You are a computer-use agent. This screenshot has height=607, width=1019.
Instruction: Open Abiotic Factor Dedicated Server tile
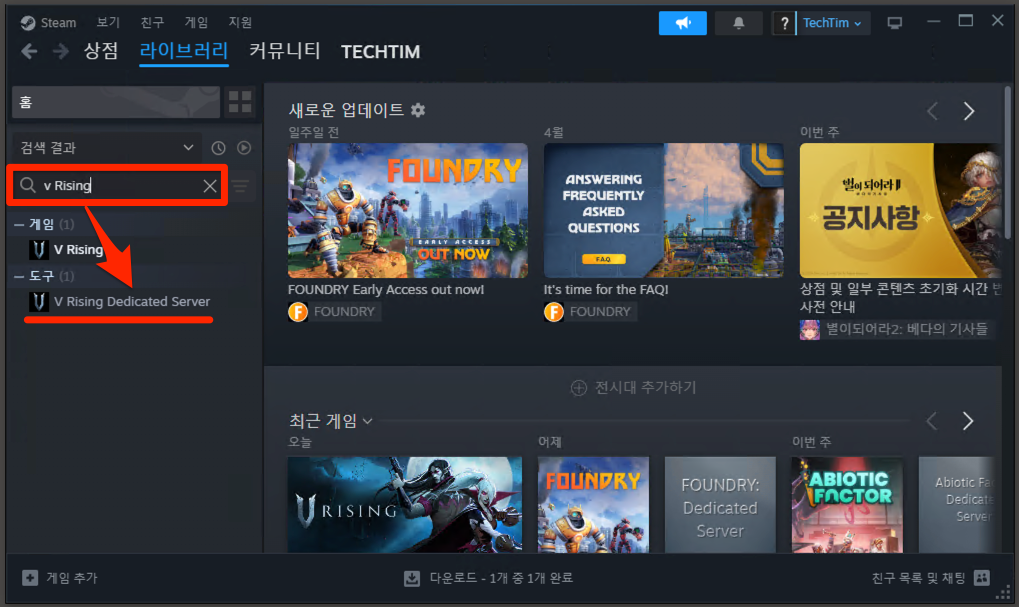957,504
